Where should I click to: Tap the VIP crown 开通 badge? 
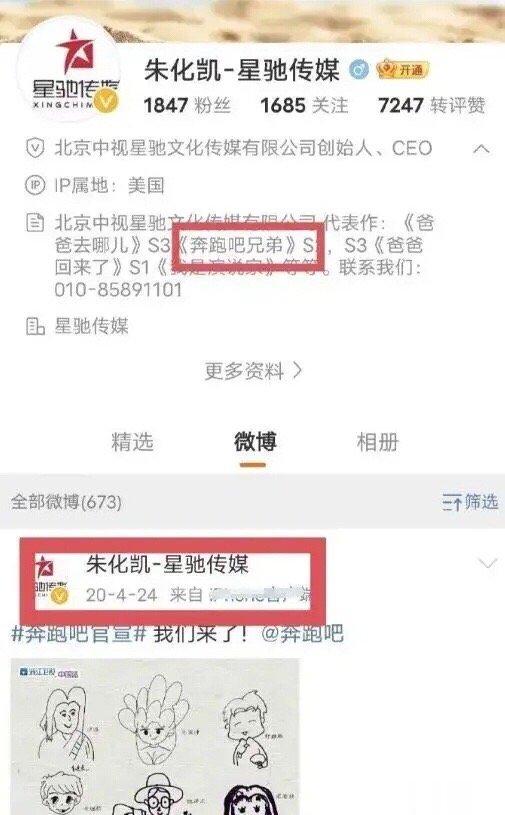(x=403, y=70)
